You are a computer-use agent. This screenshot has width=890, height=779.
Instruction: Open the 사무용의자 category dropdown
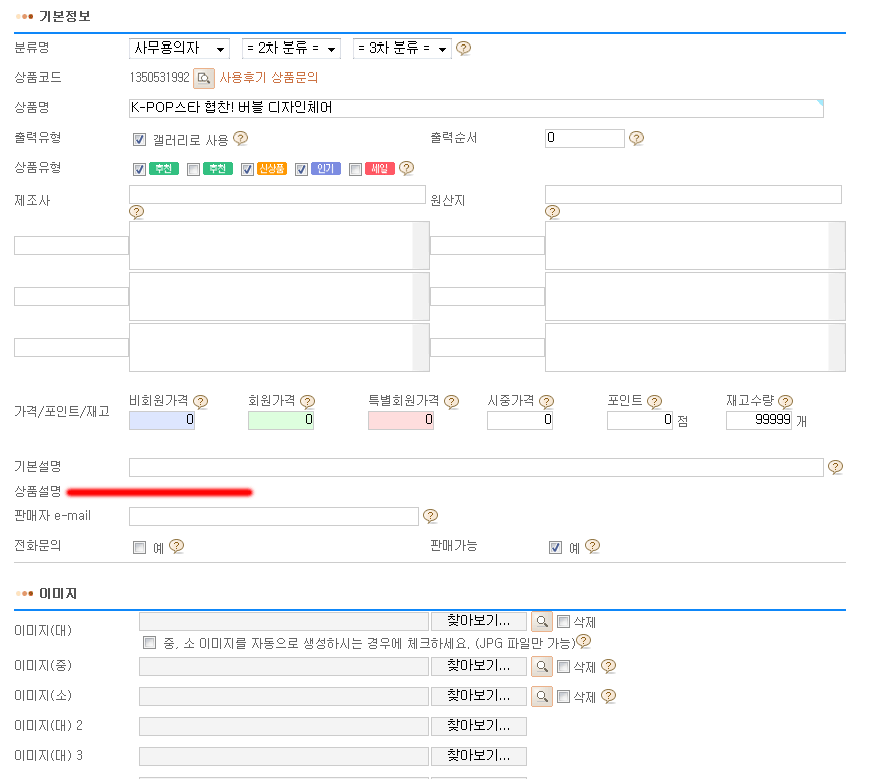click(x=179, y=48)
